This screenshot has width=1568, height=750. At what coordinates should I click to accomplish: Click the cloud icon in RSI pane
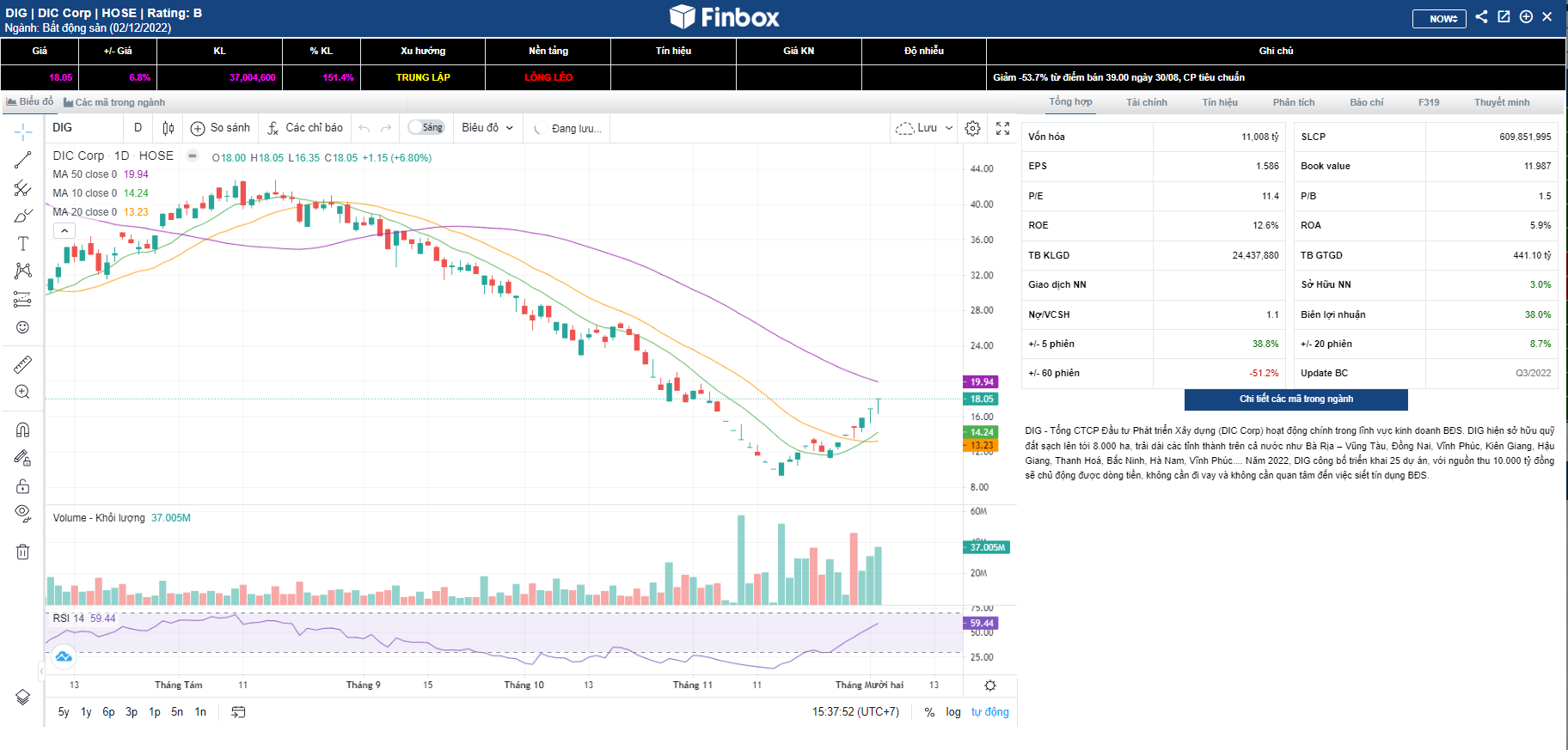tap(64, 657)
